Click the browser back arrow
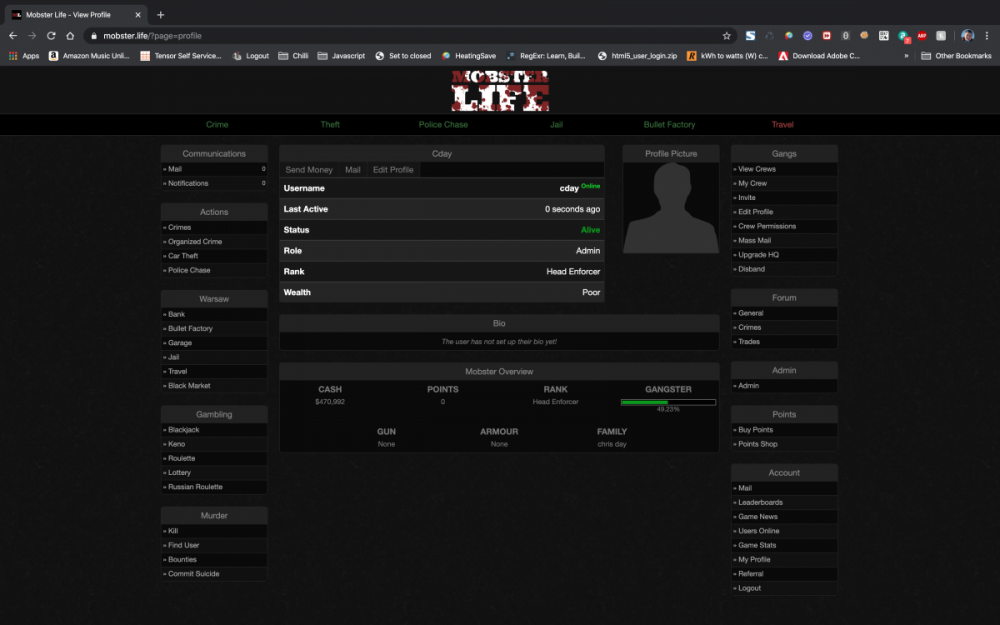The height and width of the screenshot is (625, 1000). click(x=11, y=34)
